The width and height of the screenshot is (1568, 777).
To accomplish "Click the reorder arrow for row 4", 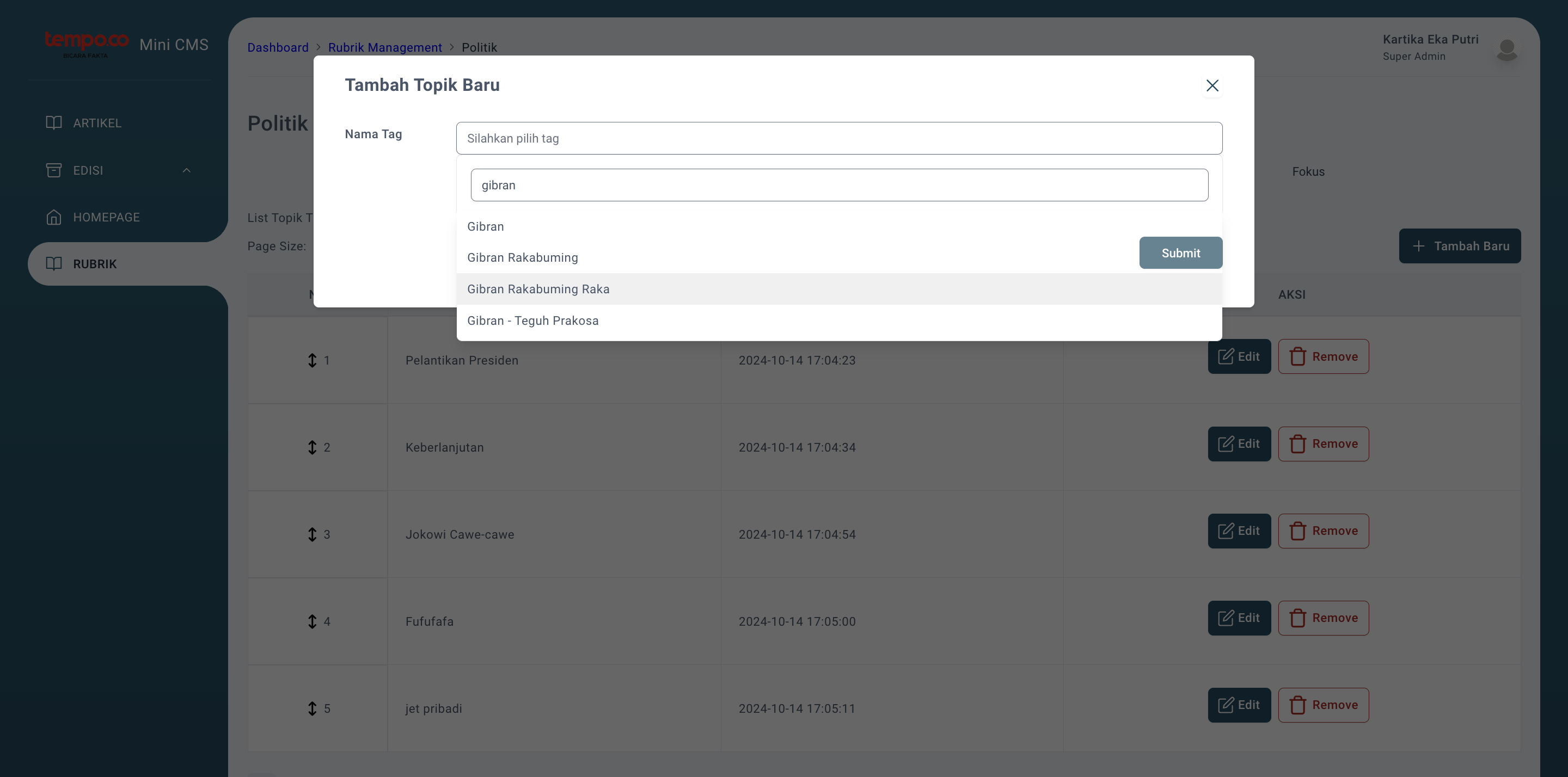I will pos(313,621).
